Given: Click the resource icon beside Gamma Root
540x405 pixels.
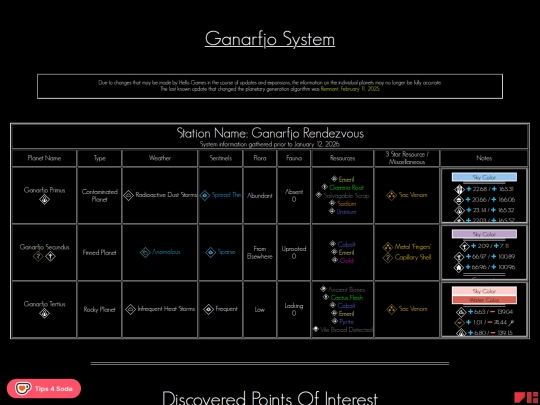Looking at the screenshot, I should pos(324,187).
